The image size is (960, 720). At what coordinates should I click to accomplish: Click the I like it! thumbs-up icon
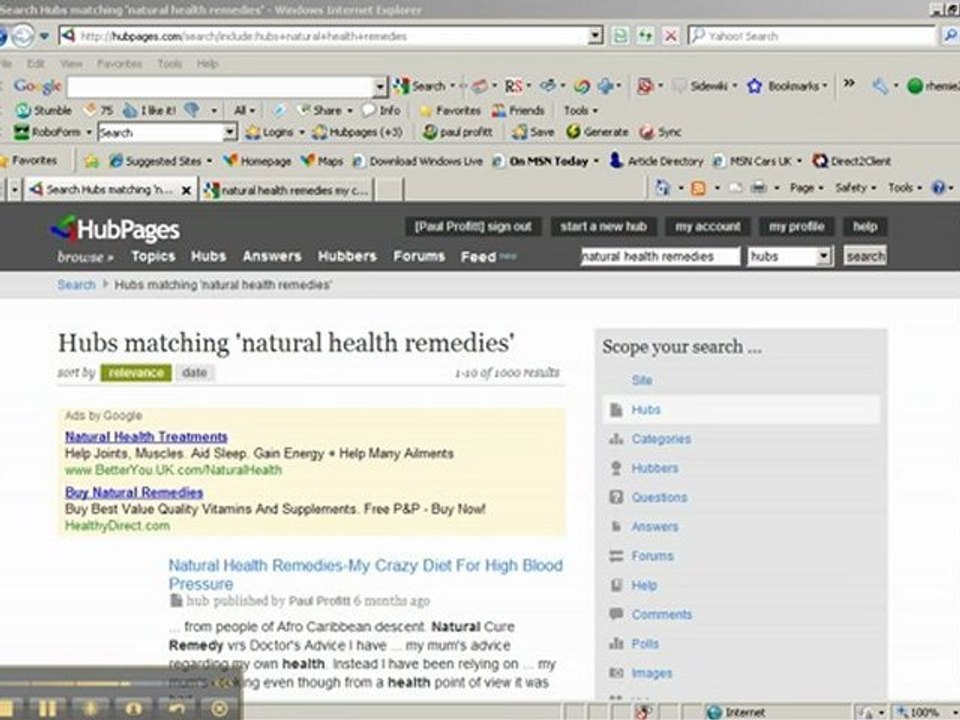129,110
